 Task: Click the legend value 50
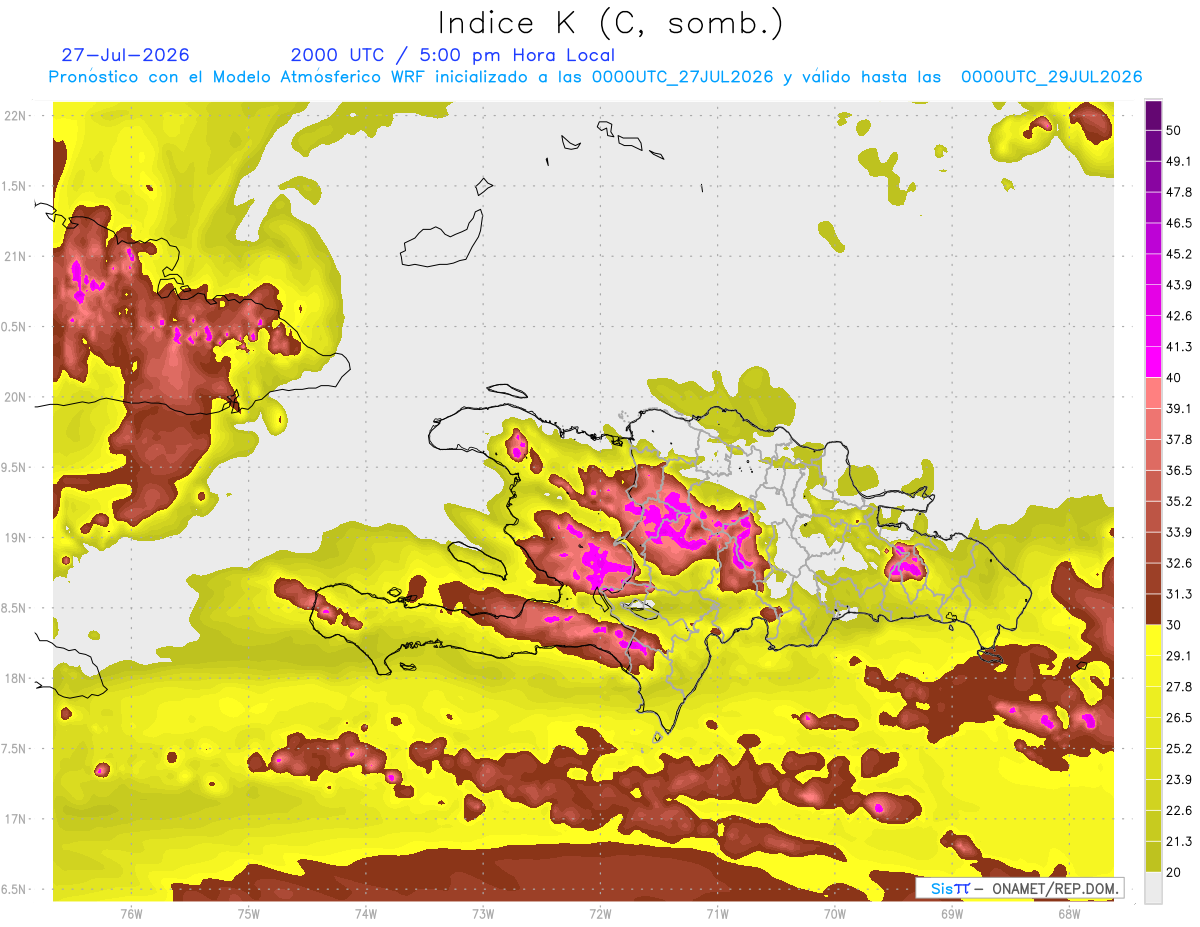coord(1175,130)
